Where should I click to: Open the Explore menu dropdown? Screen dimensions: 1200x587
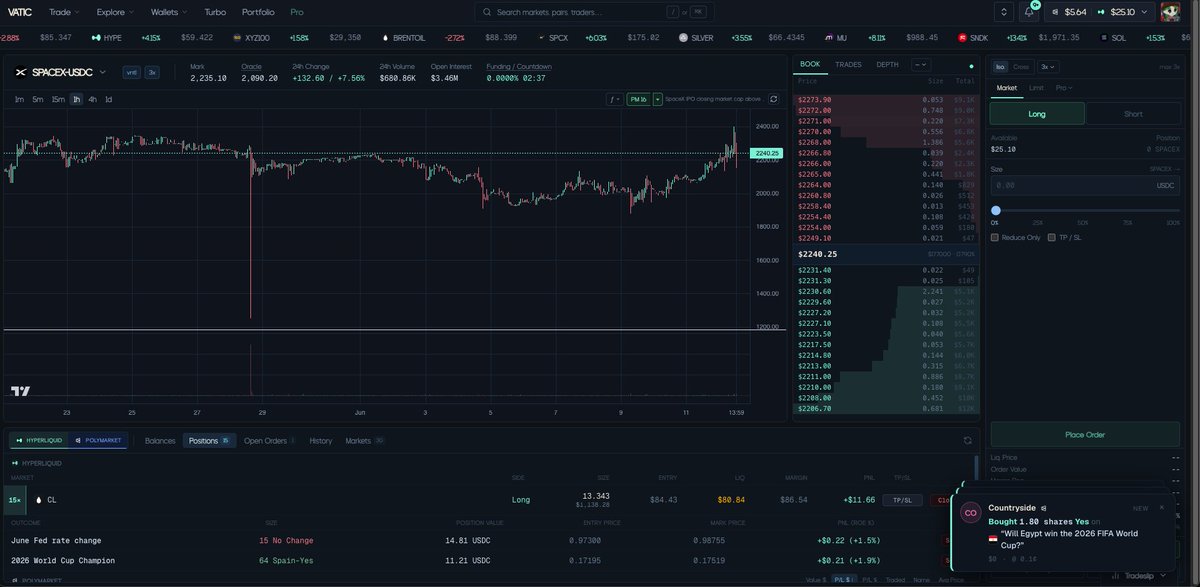115,12
